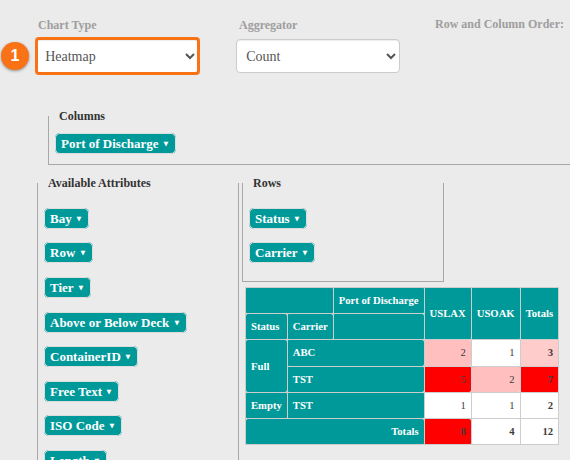
Task: Click the grand total cell 12
Action: (x=539, y=432)
